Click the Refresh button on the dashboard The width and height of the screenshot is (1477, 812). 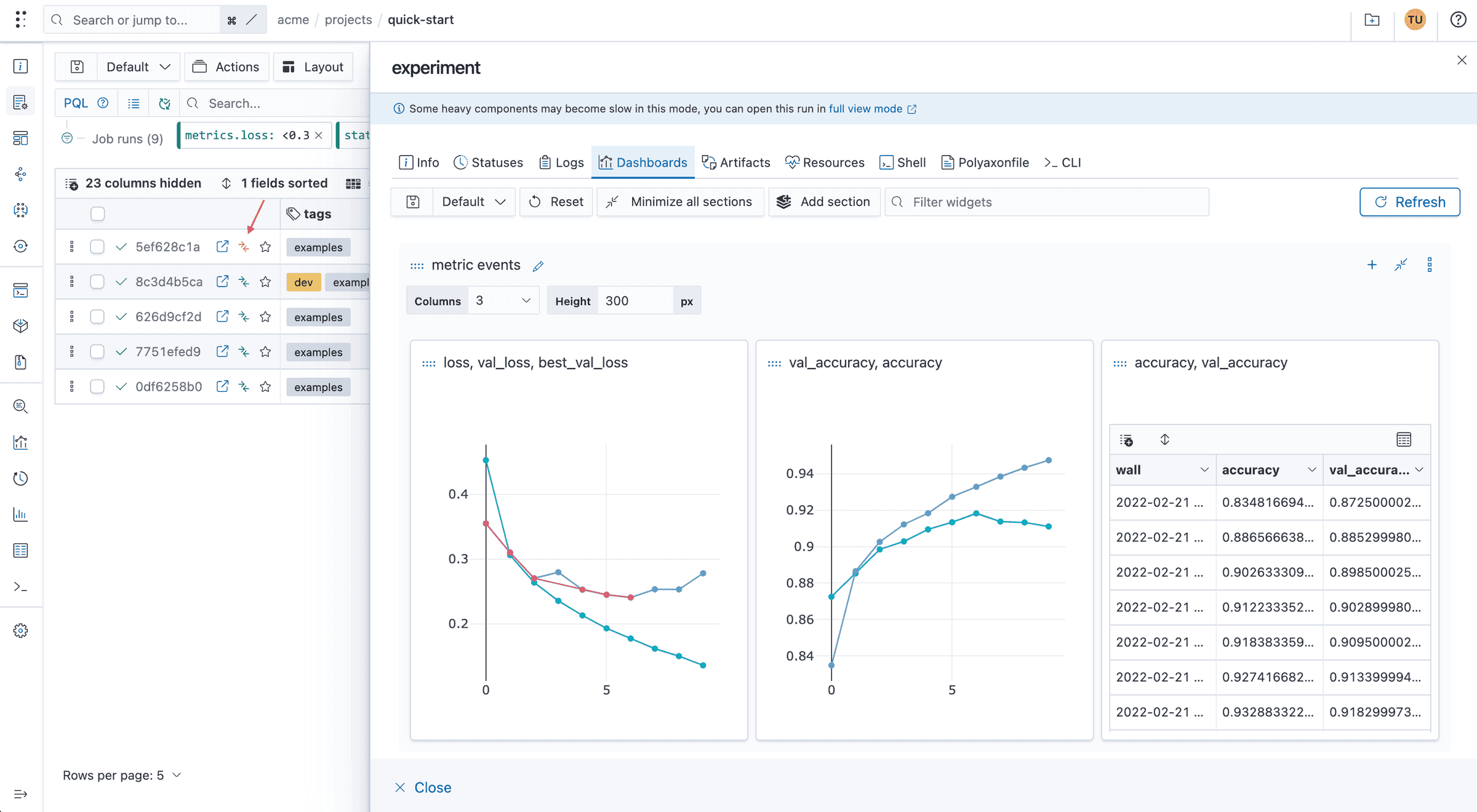tap(1409, 202)
